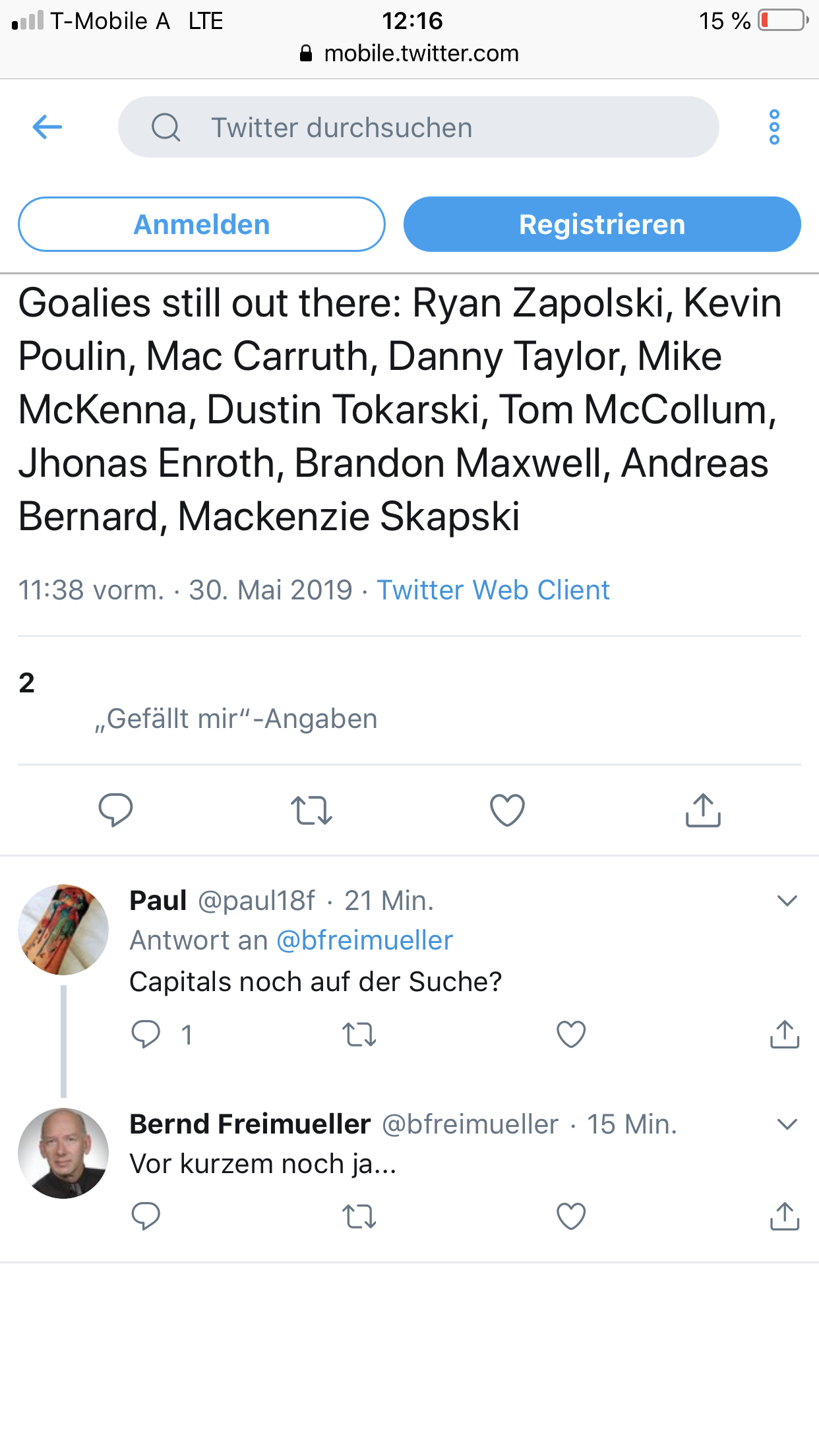Like Paul's reply tweet

click(571, 1034)
